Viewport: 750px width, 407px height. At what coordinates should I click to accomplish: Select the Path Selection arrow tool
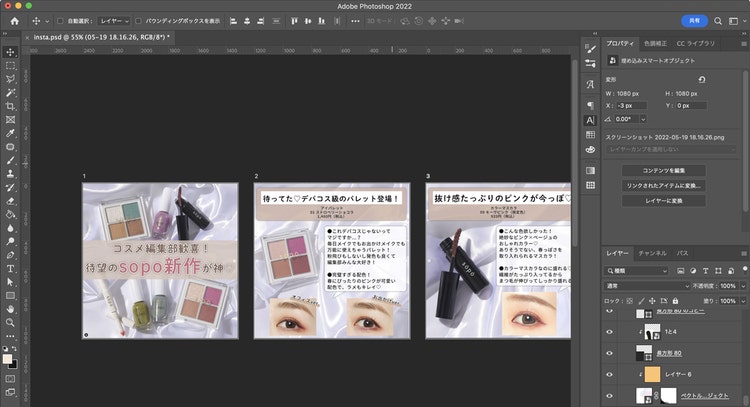click(10, 282)
